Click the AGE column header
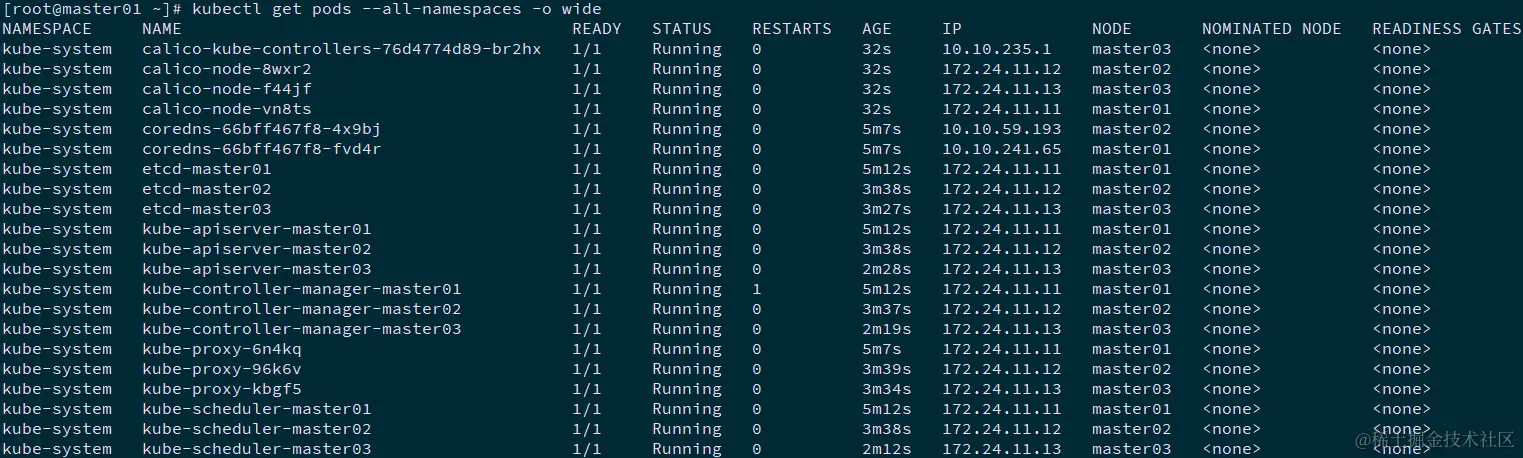Screen dimensions: 1523x458 [877, 29]
